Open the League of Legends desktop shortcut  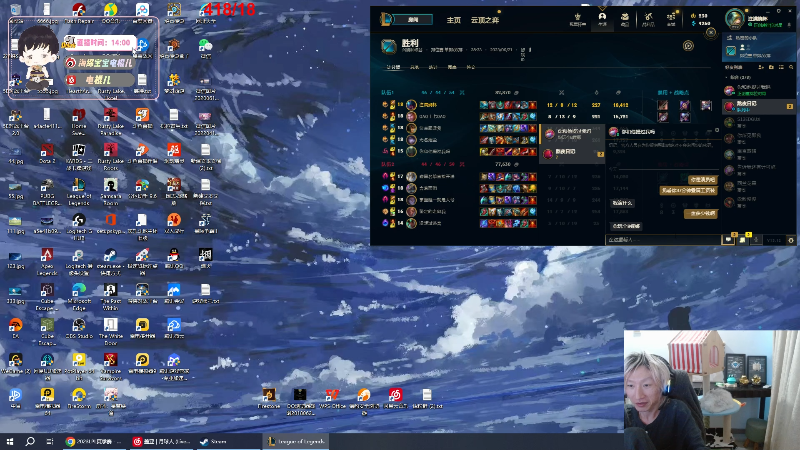[x=79, y=192]
